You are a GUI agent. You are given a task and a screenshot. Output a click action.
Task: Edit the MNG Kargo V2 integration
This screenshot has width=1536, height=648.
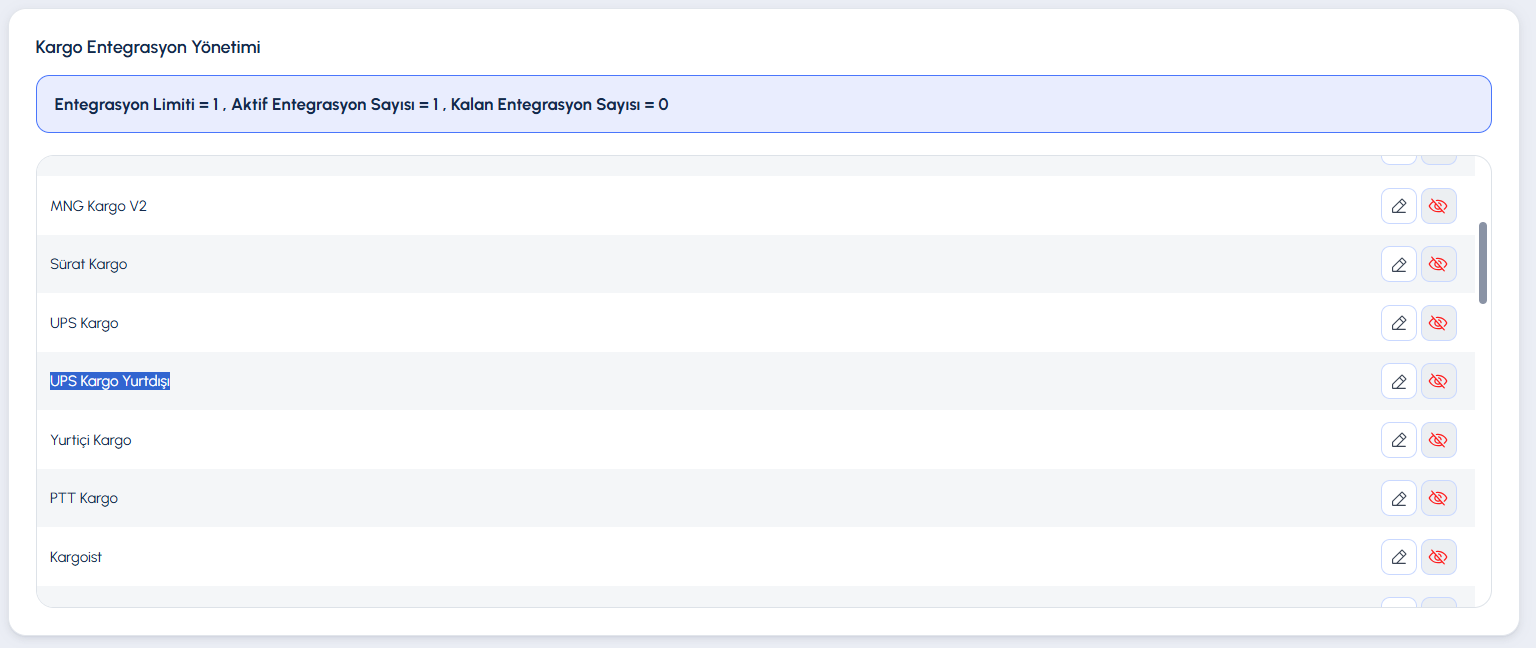1399,206
